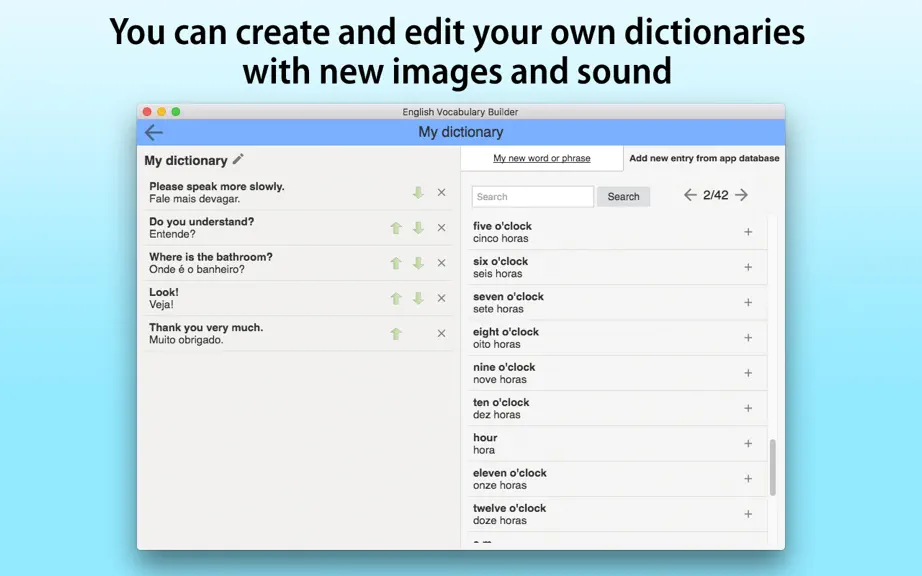Add "nine o'clock" with plus icon
This screenshot has width=922, height=576.
[x=748, y=373]
